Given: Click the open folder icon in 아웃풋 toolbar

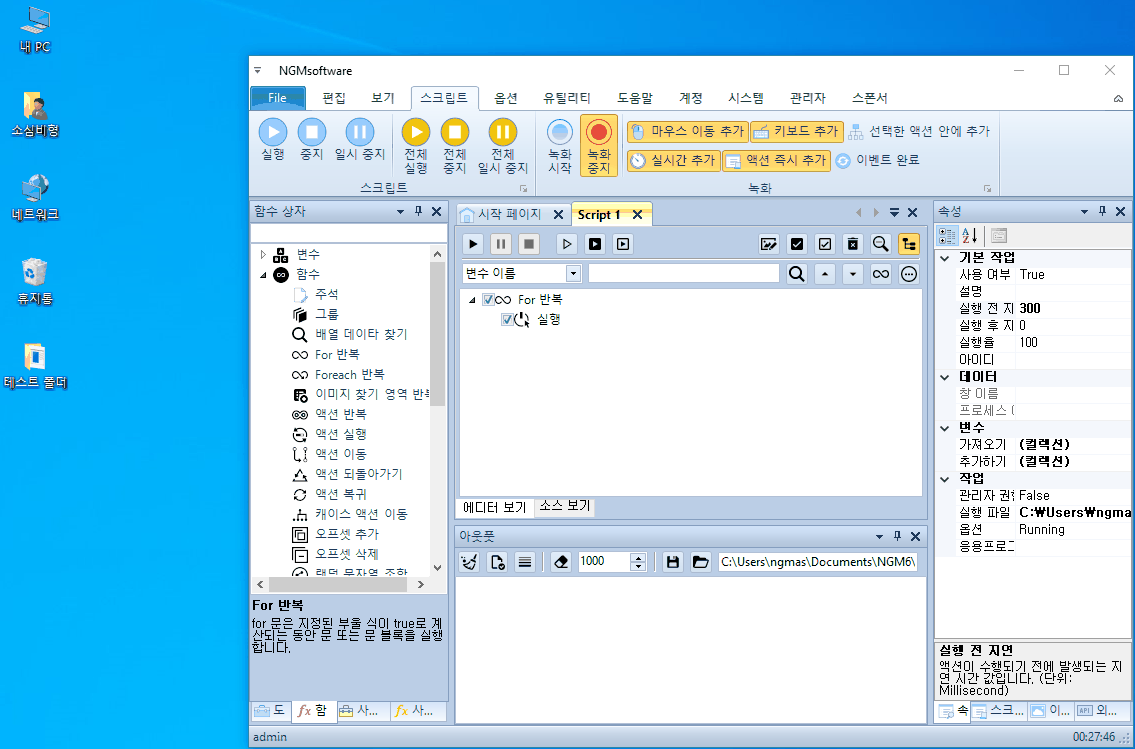Looking at the screenshot, I should tap(701, 562).
